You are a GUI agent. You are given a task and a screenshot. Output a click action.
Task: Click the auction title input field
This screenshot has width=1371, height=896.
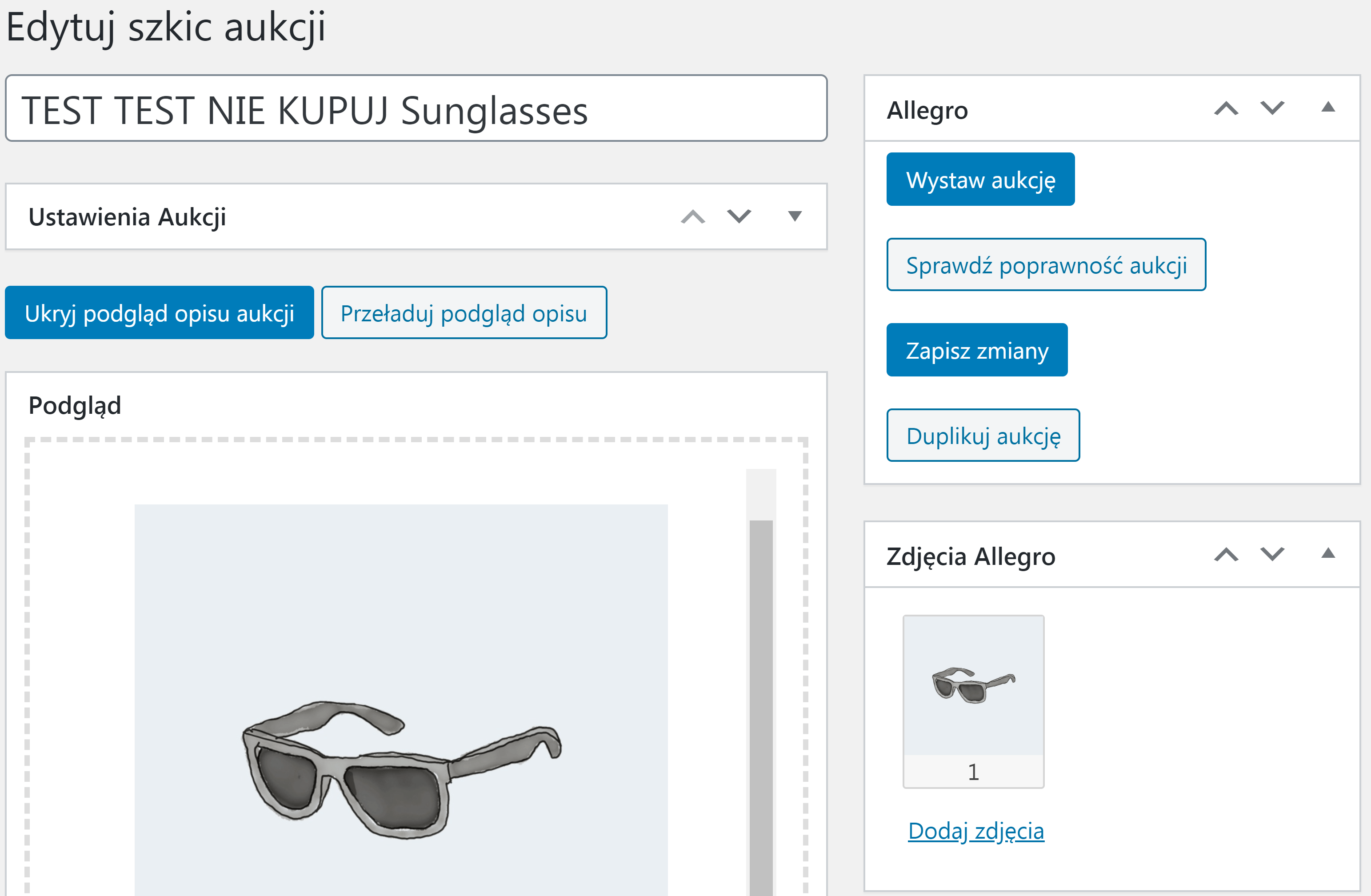coord(416,108)
